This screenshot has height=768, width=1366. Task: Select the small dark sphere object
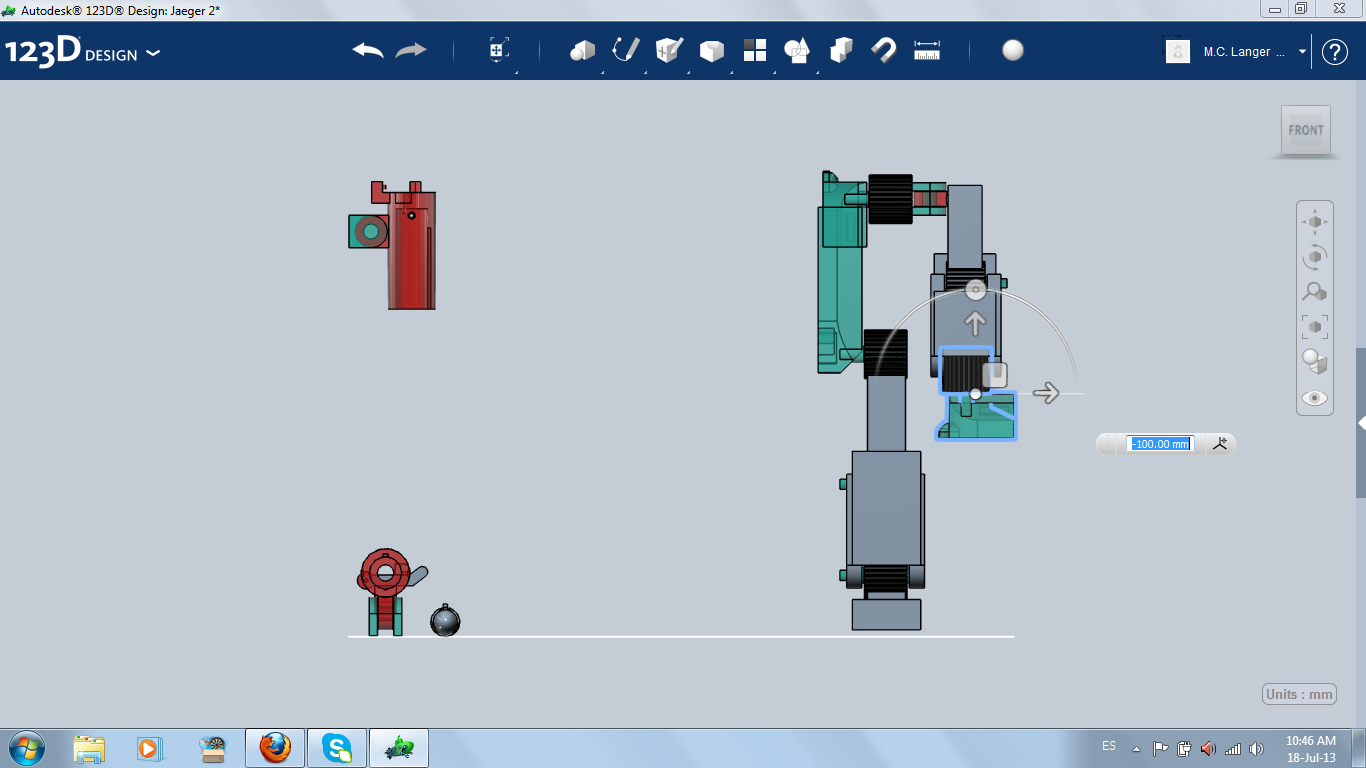coord(445,621)
